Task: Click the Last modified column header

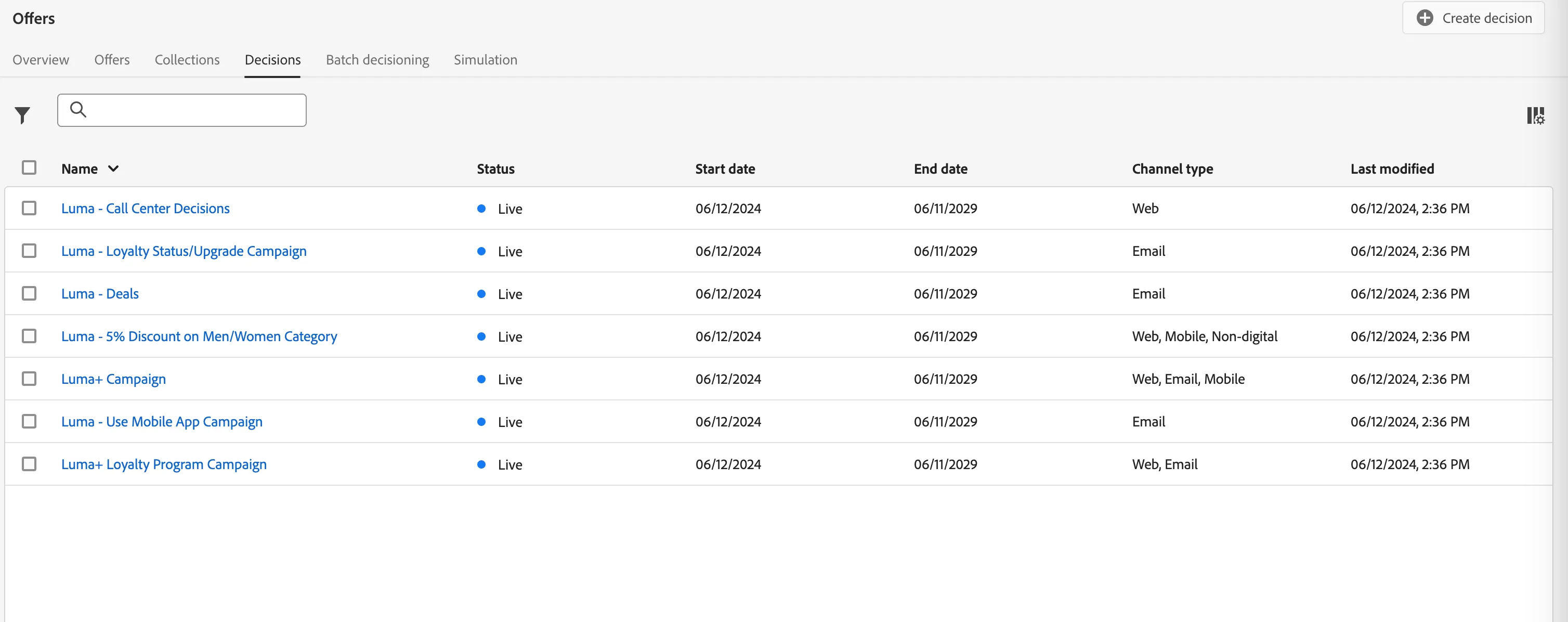Action: tap(1392, 169)
